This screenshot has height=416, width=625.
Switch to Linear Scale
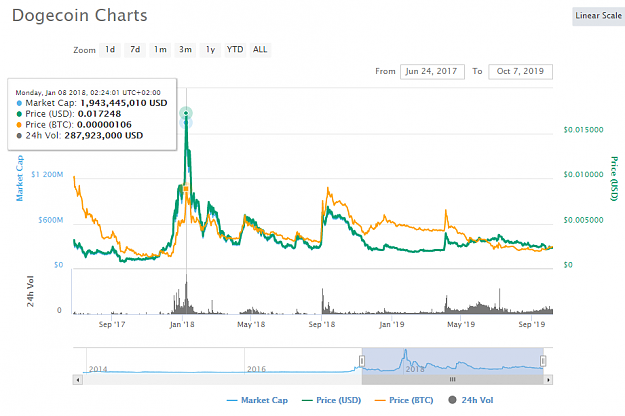(x=598, y=16)
